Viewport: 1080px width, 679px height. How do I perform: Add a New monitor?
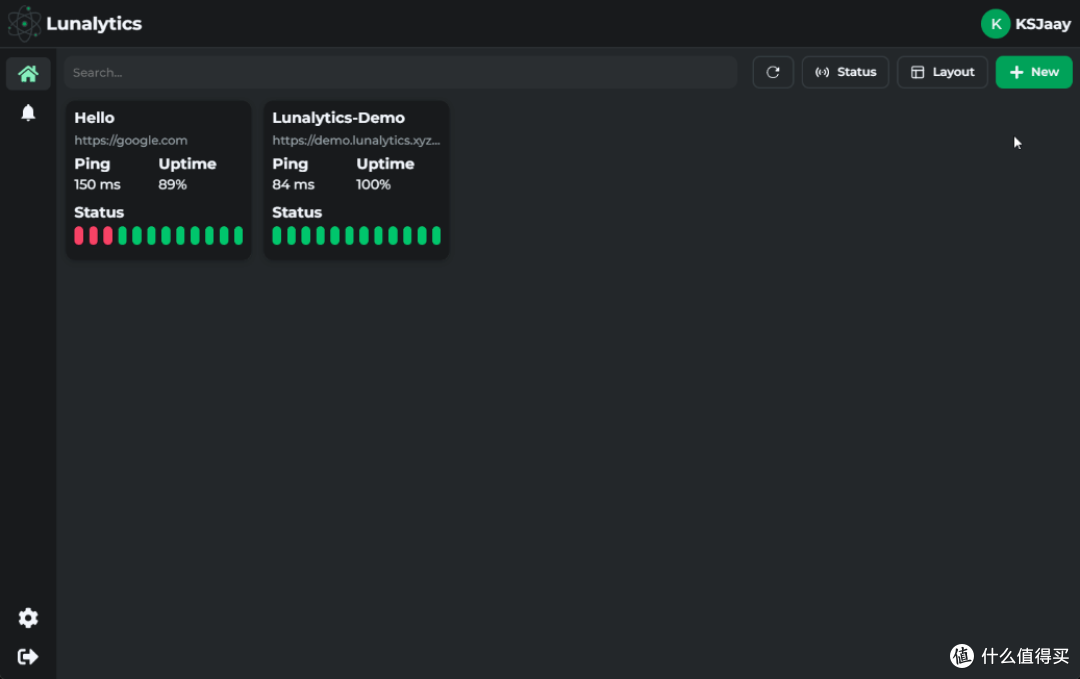pyautogui.click(x=1034, y=72)
